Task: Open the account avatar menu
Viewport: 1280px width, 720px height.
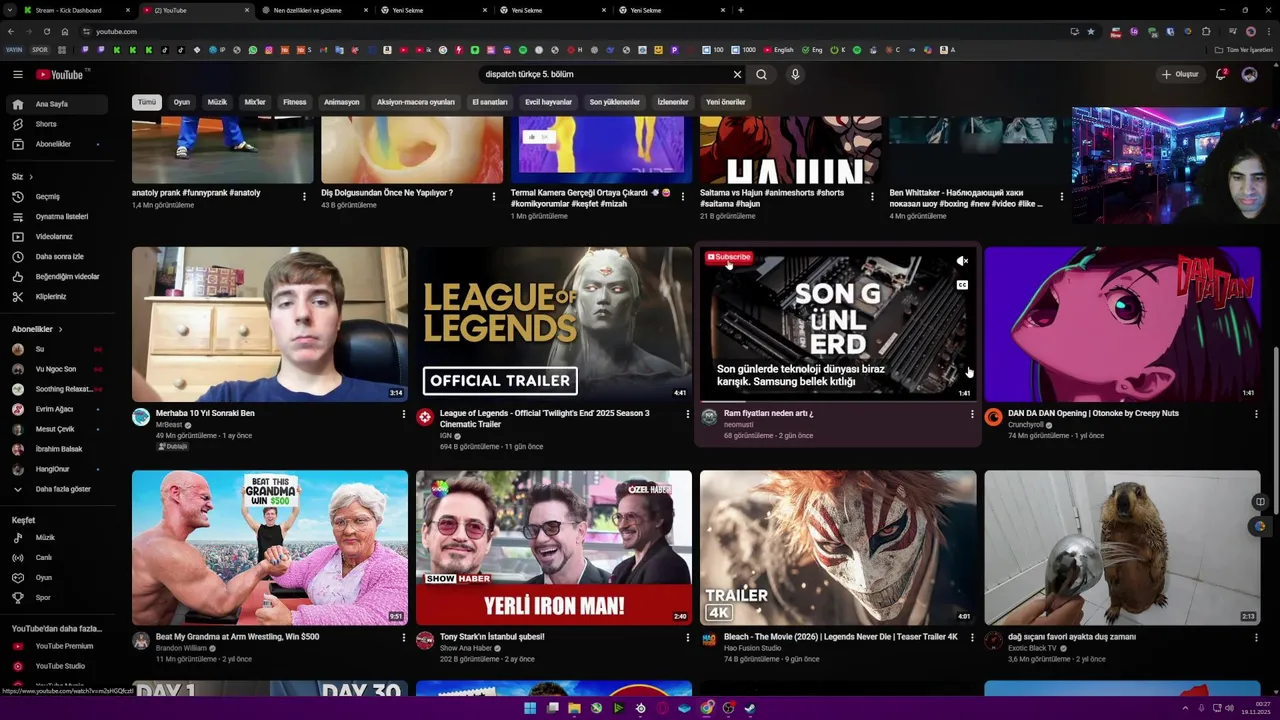Action: click(x=1249, y=74)
